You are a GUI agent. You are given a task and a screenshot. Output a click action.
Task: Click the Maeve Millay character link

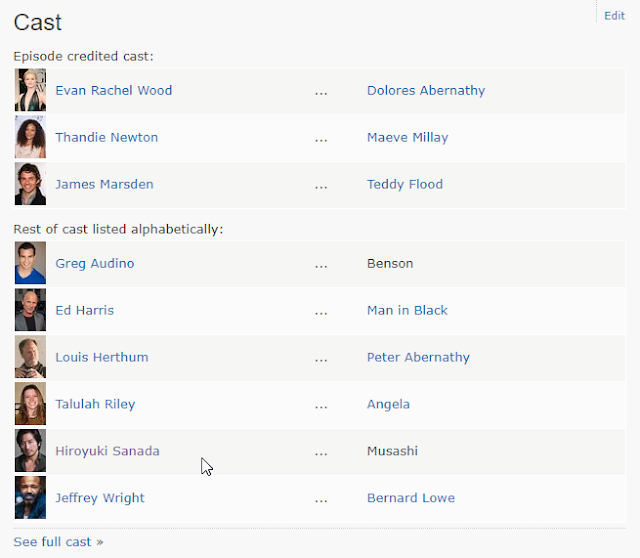407,137
